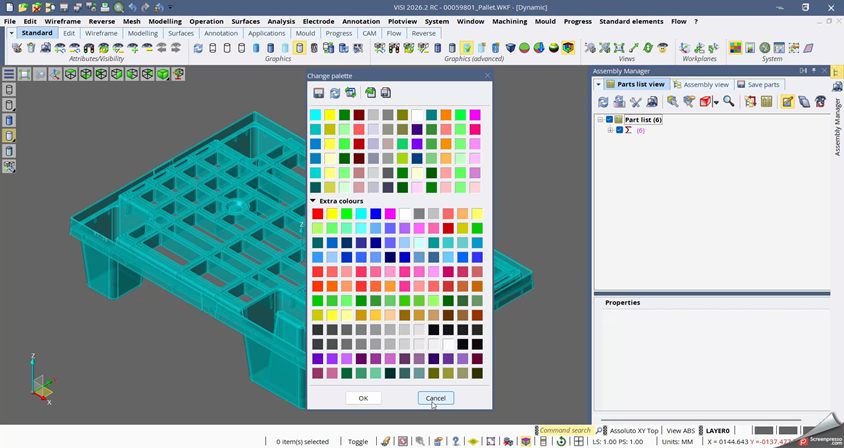Click the grid icon in the status bar
The image size is (844, 448).
pos(579,442)
